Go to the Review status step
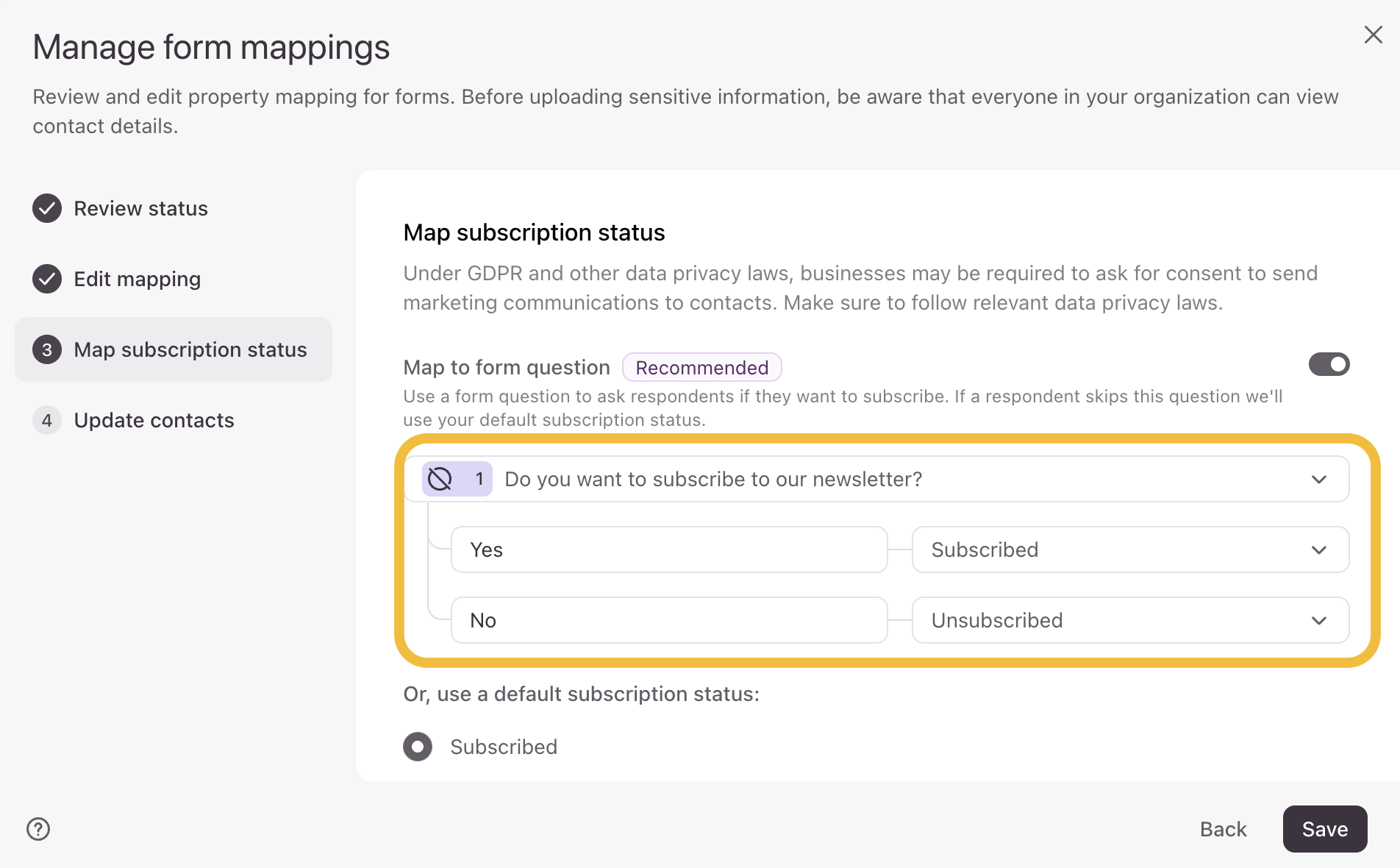 [140, 208]
